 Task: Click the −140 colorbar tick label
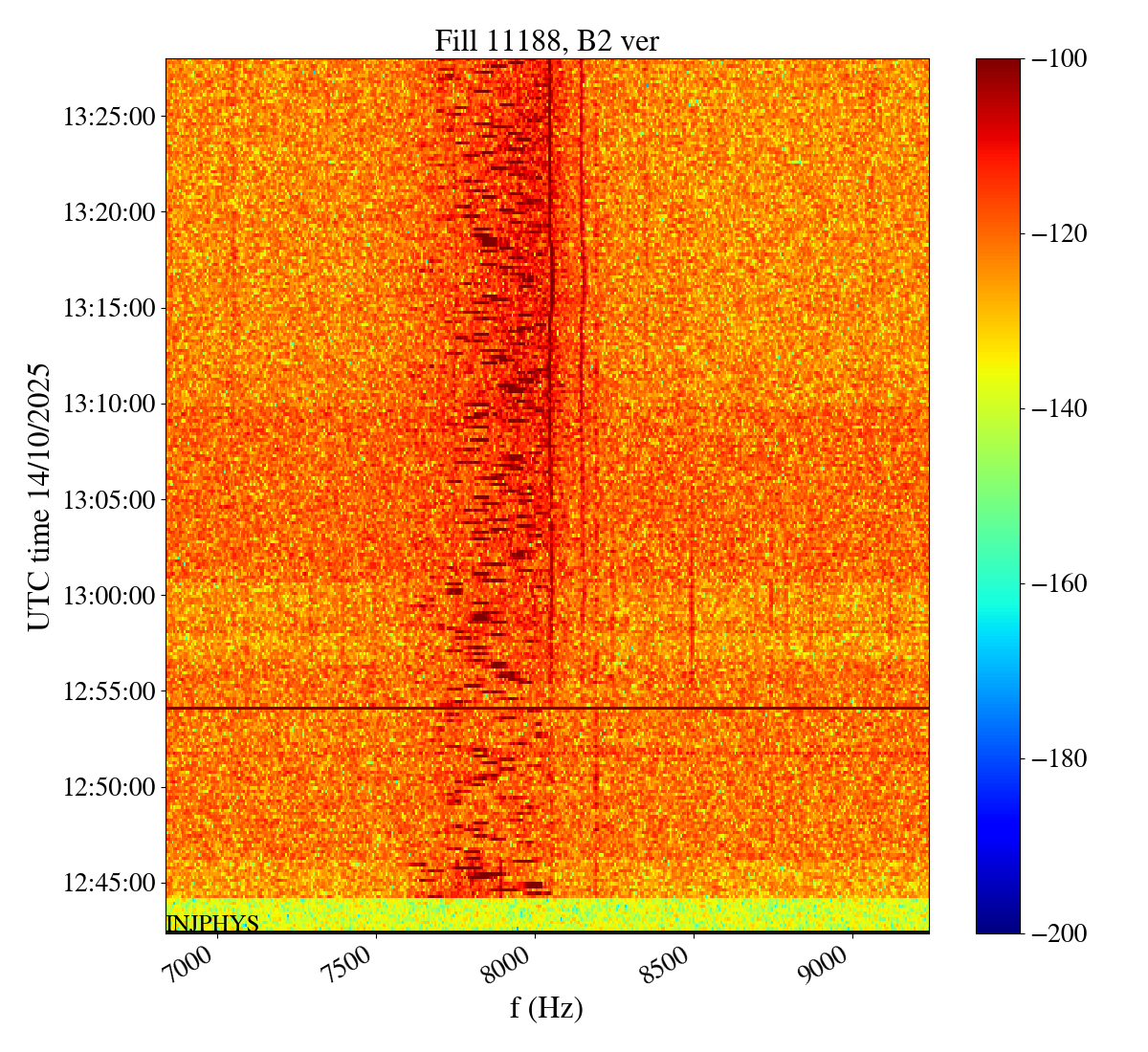1060,409
